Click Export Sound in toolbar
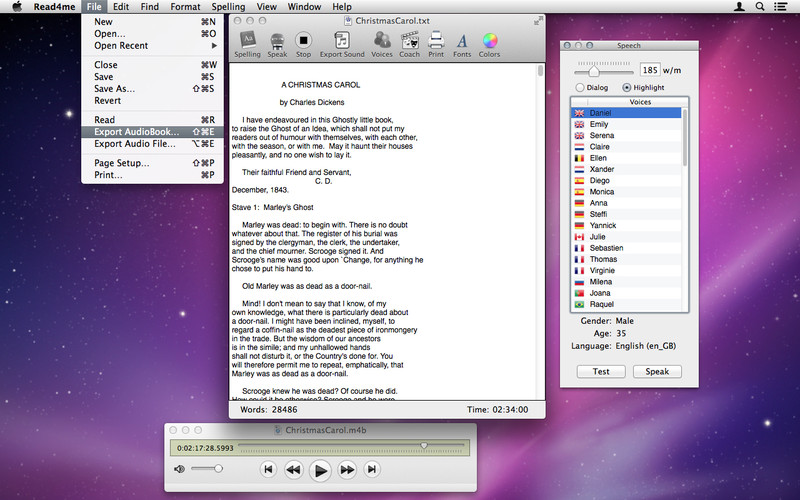This screenshot has width=800, height=500. tap(342, 44)
